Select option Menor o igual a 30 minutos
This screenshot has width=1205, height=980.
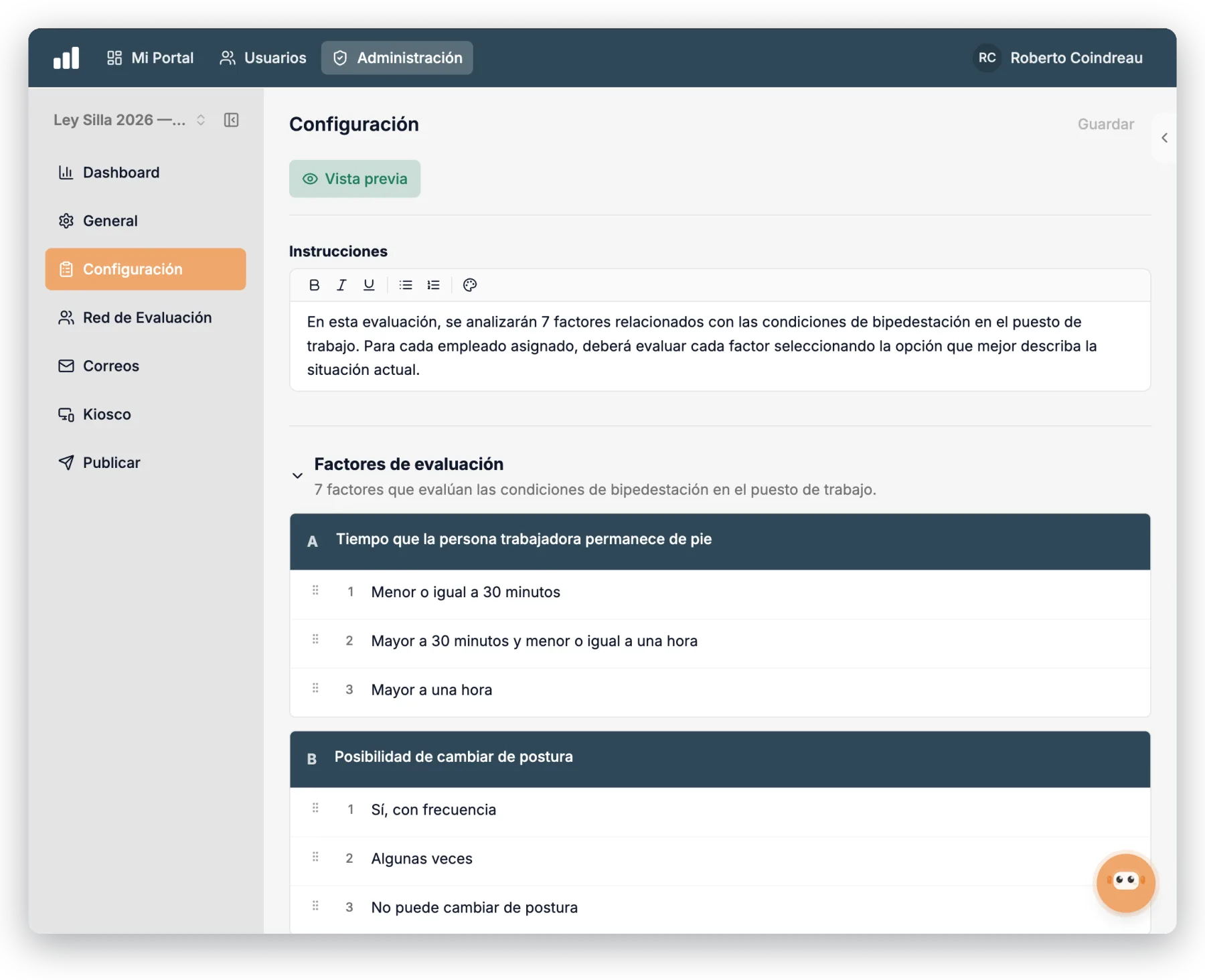(x=720, y=594)
